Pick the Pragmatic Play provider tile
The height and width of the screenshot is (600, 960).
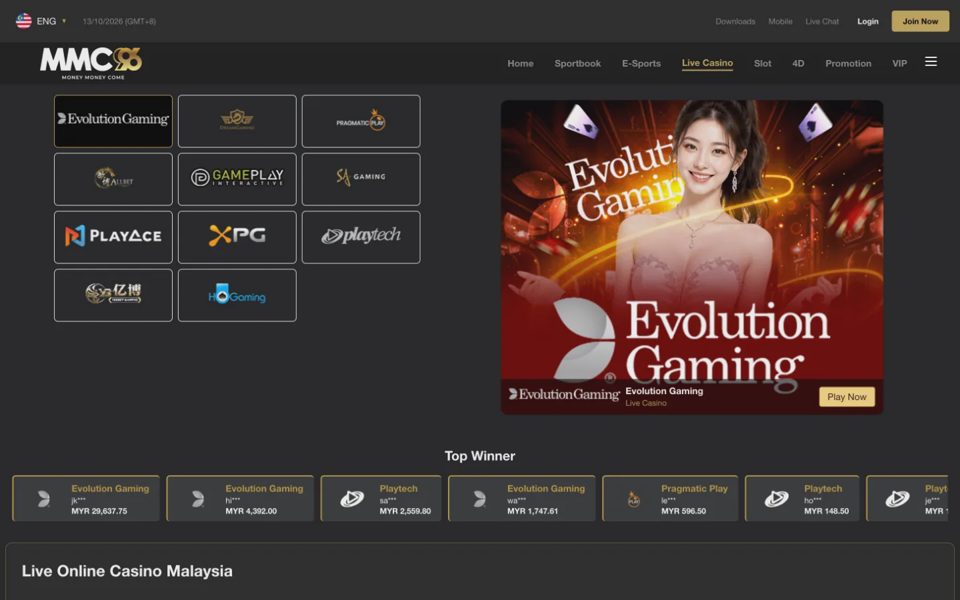click(x=361, y=121)
